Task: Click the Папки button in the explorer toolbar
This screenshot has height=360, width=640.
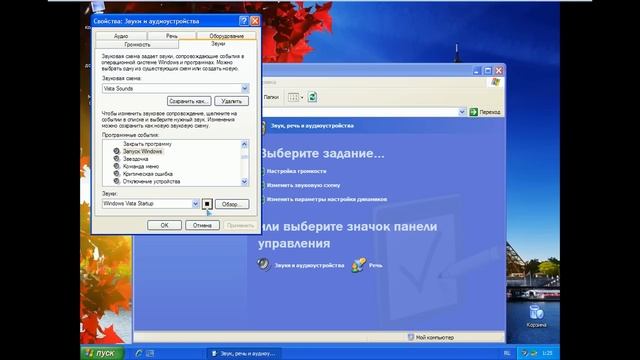Action: 271,97
